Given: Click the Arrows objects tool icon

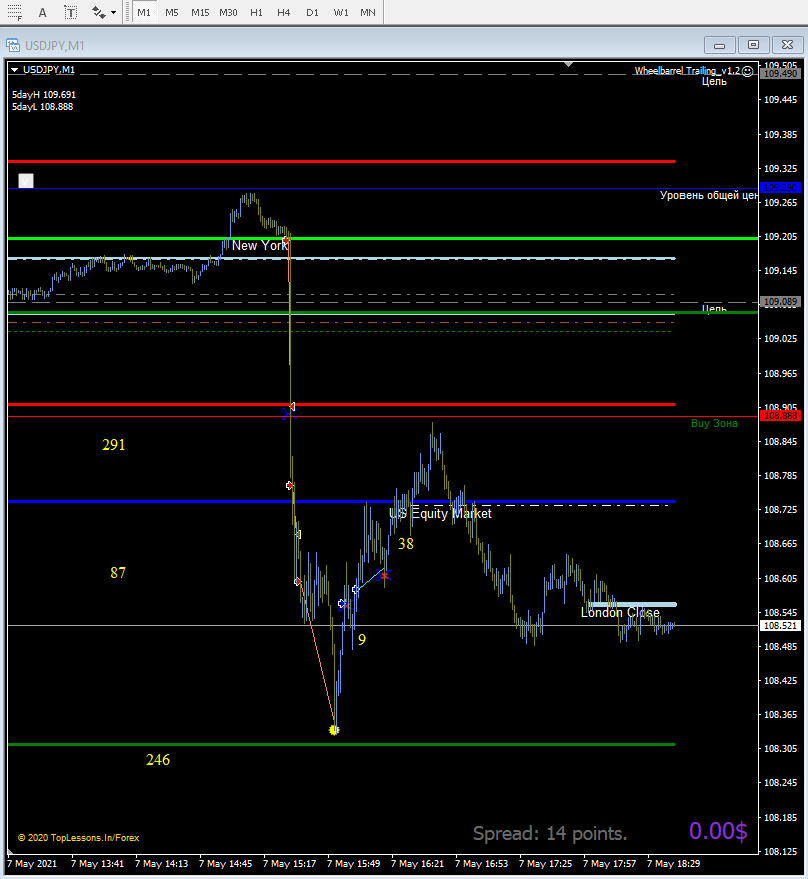Looking at the screenshot, I should (99, 12).
